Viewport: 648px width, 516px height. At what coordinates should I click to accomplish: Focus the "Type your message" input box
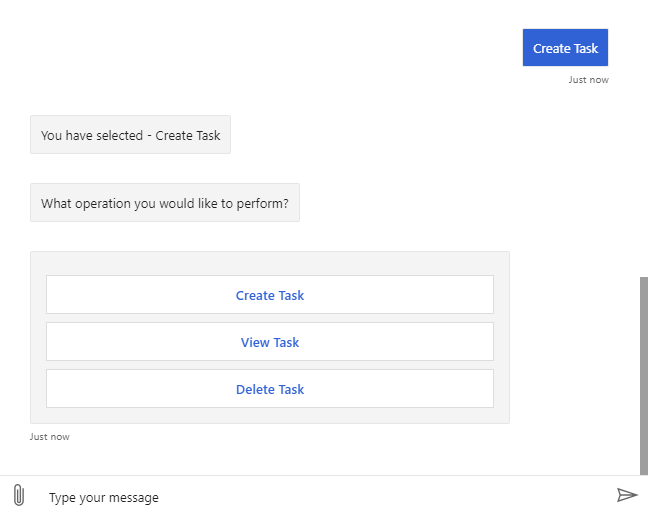tap(320, 497)
